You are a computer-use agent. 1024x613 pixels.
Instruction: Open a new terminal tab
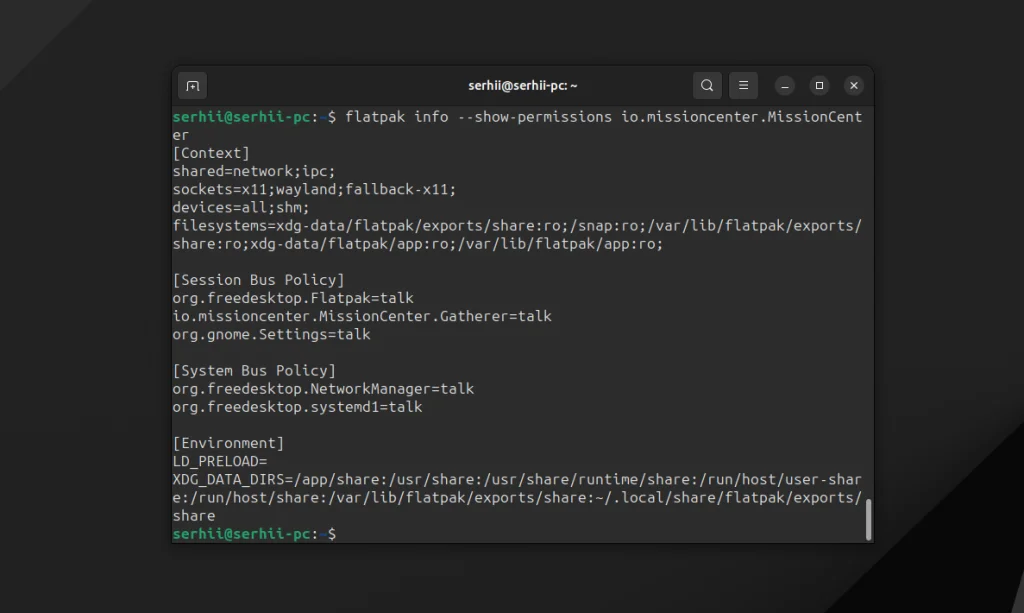(193, 86)
